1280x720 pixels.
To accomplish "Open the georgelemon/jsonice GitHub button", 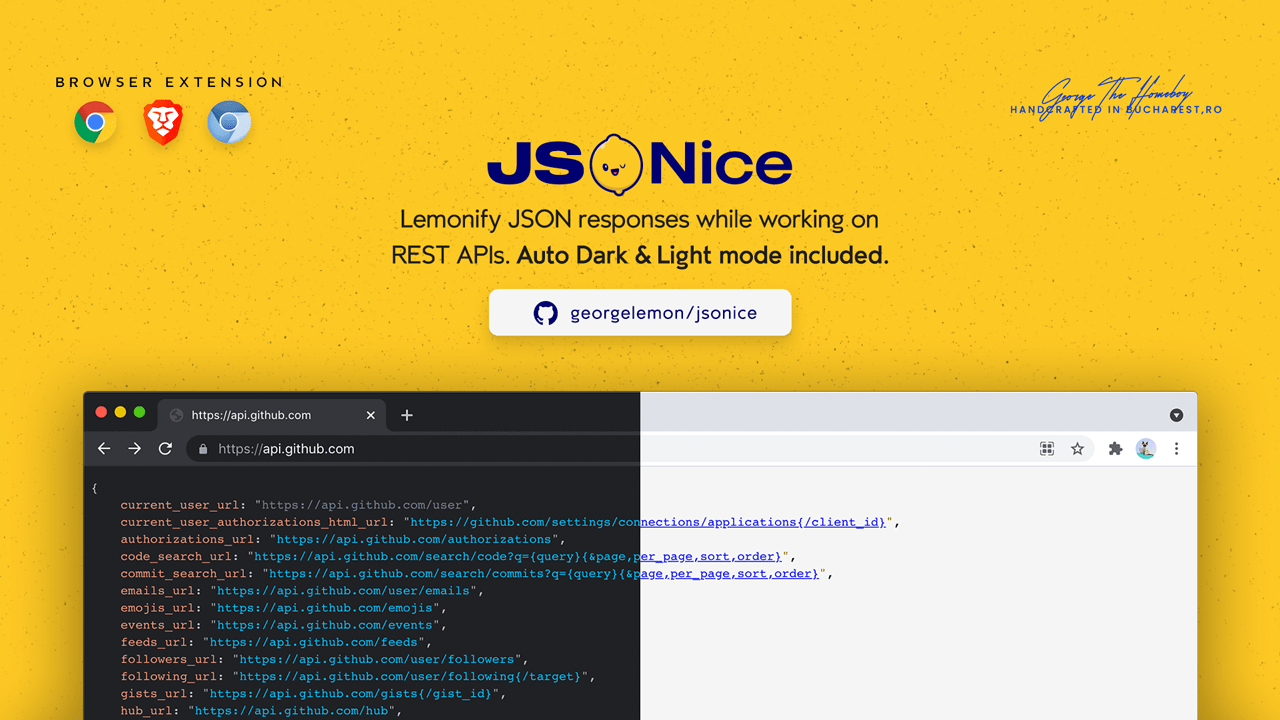I will 640,312.
